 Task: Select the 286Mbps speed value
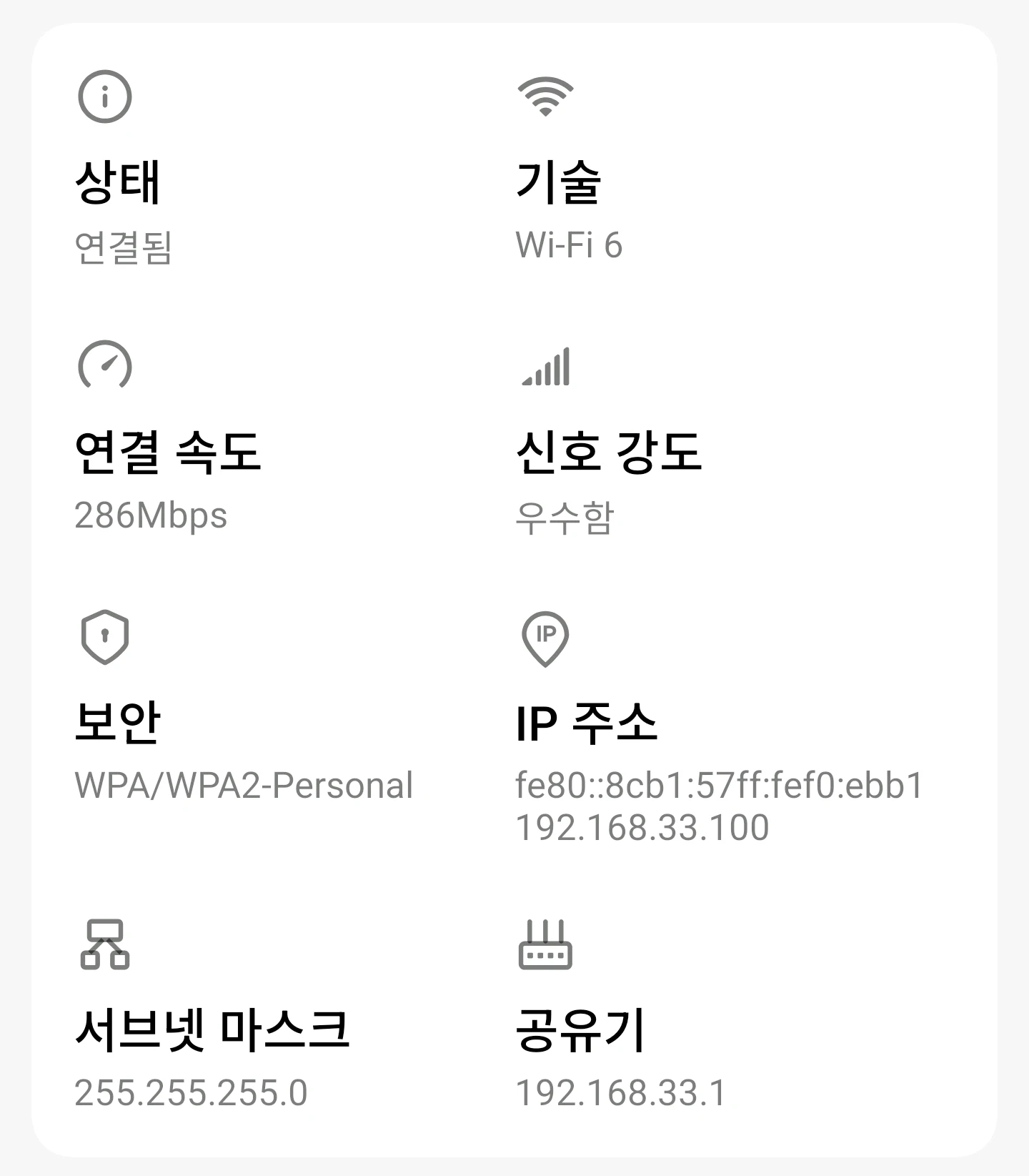[151, 515]
